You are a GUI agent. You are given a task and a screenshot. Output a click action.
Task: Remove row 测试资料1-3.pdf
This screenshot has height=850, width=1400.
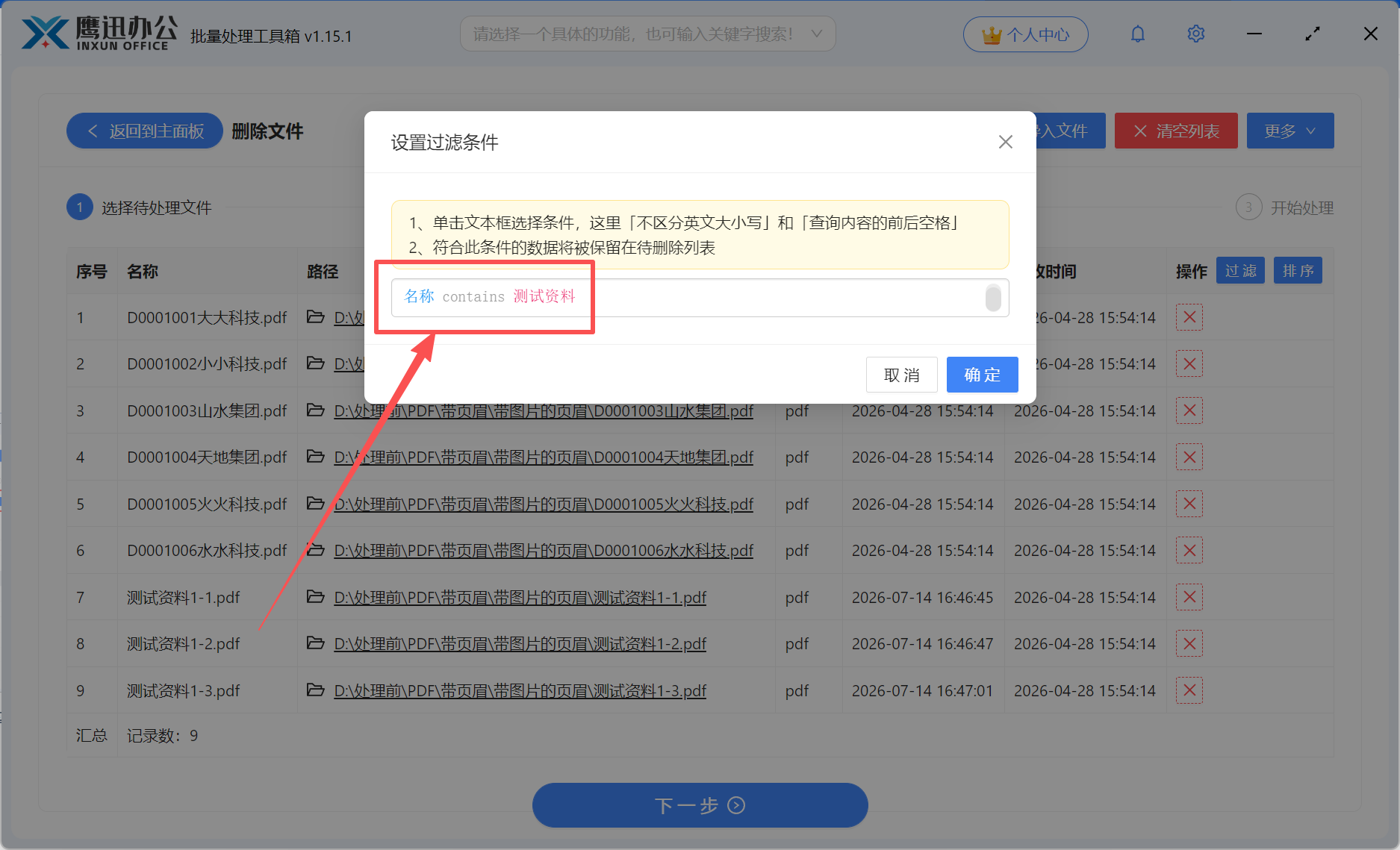1189,690
